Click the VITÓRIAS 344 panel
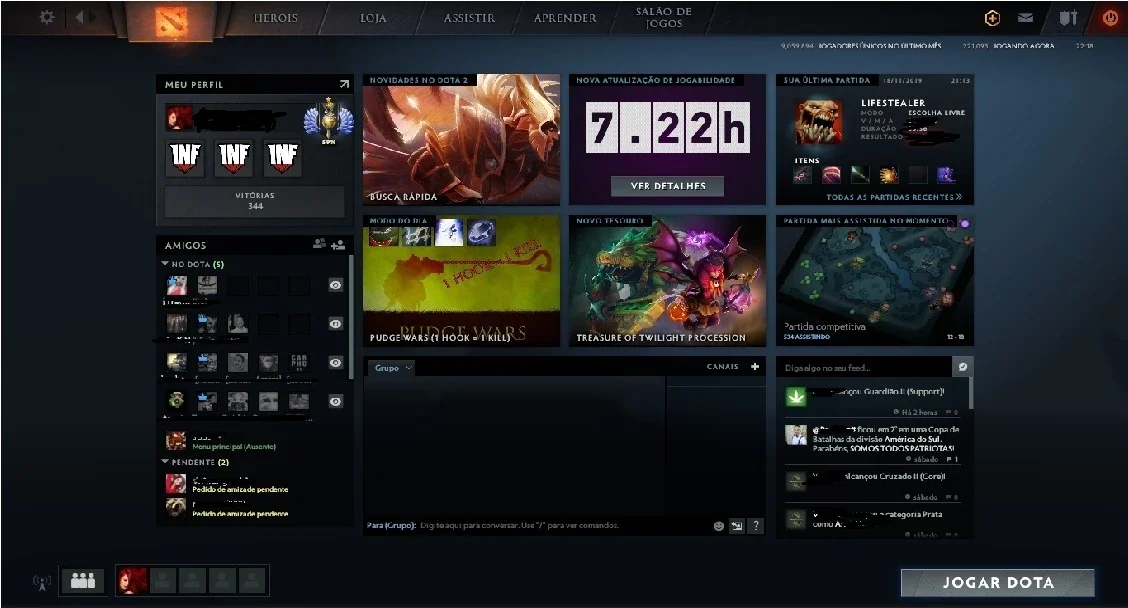The height and width of the screenshot is (608, 1128). tap(255, 201)
